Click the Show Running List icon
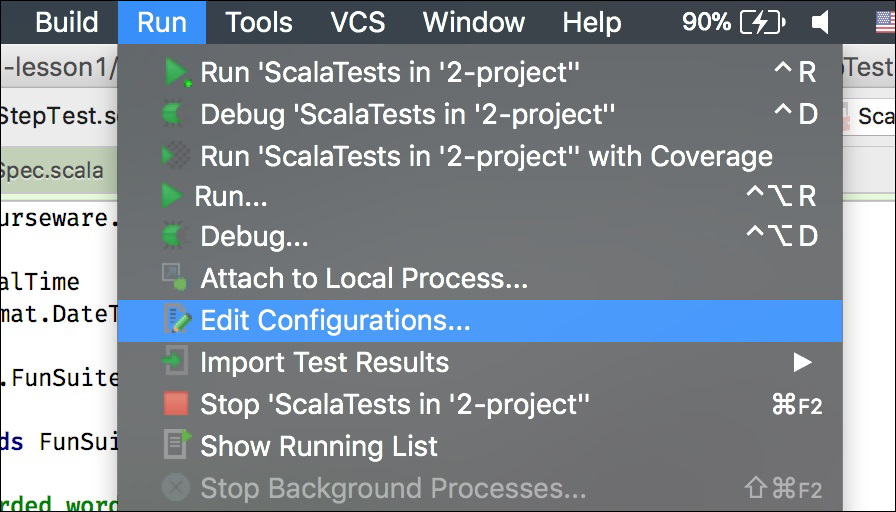The width and height of the screenshot is (896, 512). tap(177, 445)
